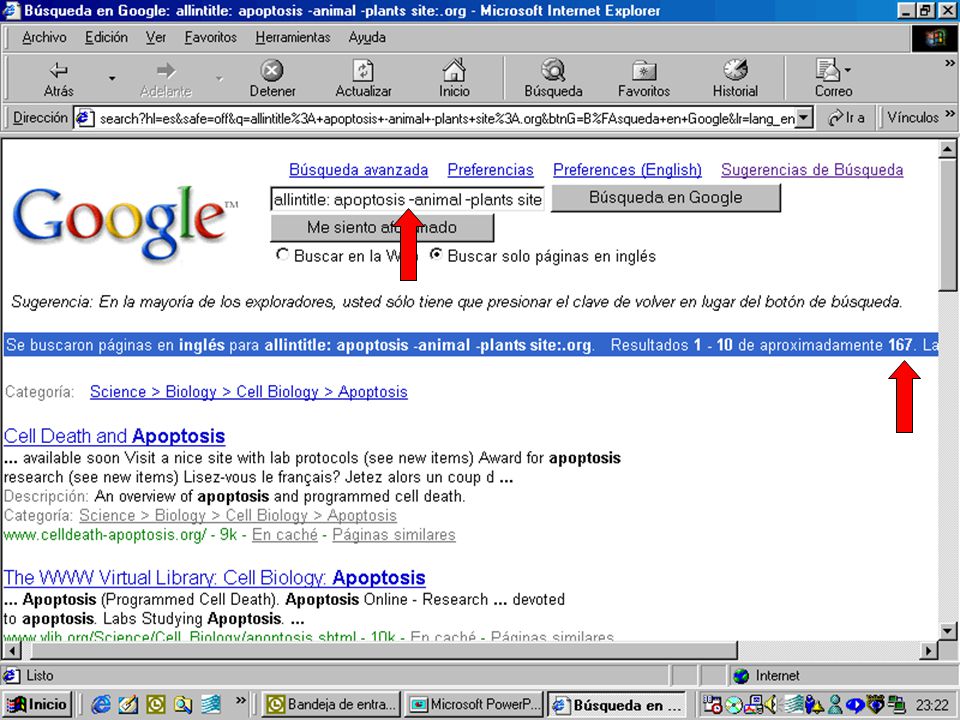Launch Internet Explorer from quick launch
960x720 pixels.
click(x=101, y=705)
